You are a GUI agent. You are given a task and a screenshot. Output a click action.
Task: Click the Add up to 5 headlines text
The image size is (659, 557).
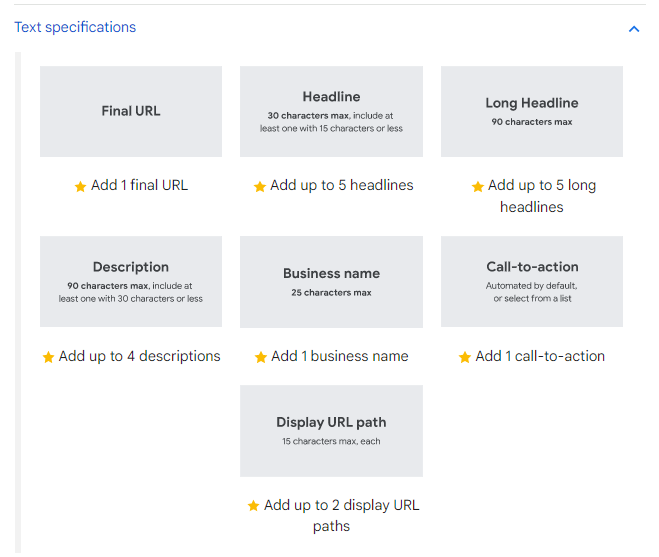tap(341, 185)
